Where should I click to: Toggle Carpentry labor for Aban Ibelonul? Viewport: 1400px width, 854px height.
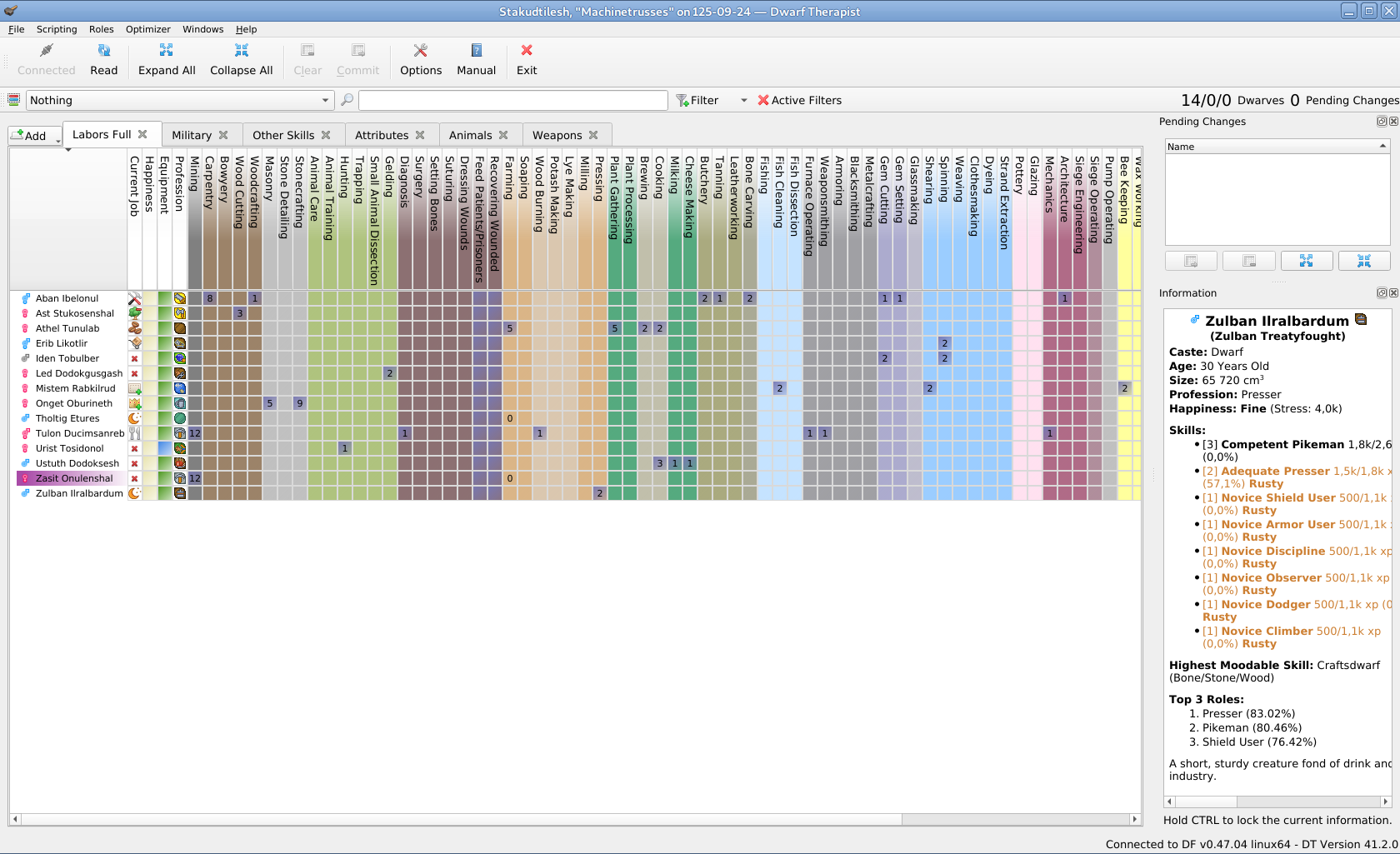pyautogui.click(x=210, y=298)
